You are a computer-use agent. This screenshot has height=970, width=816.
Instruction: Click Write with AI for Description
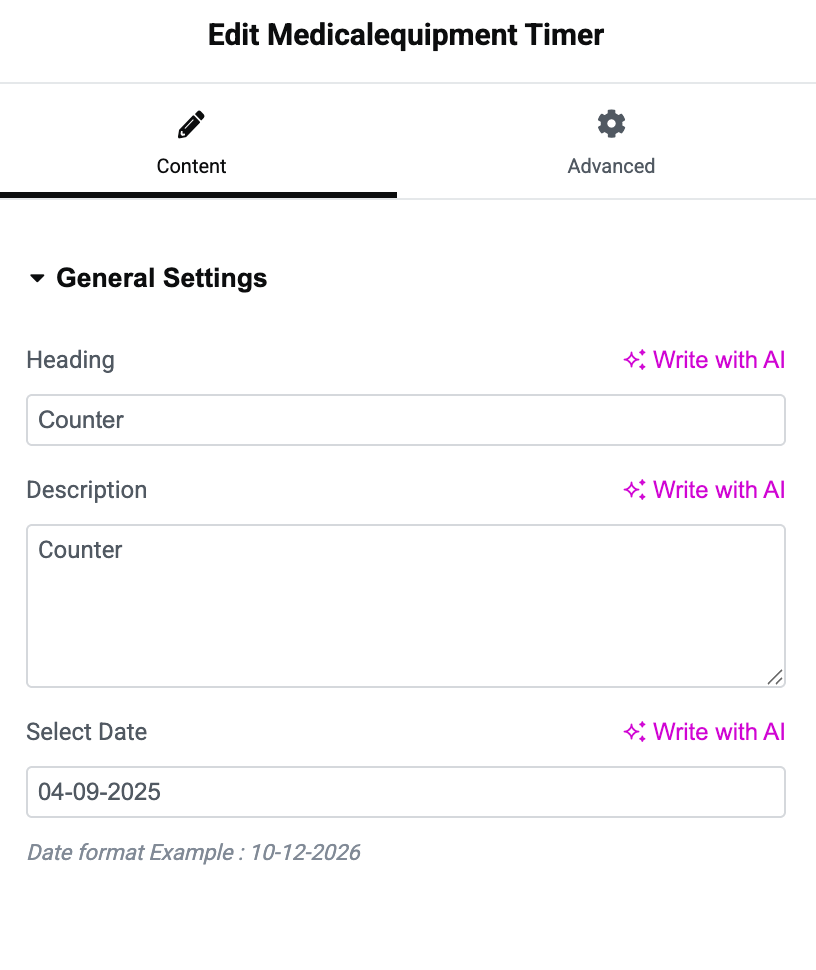(x=719, y=490)
